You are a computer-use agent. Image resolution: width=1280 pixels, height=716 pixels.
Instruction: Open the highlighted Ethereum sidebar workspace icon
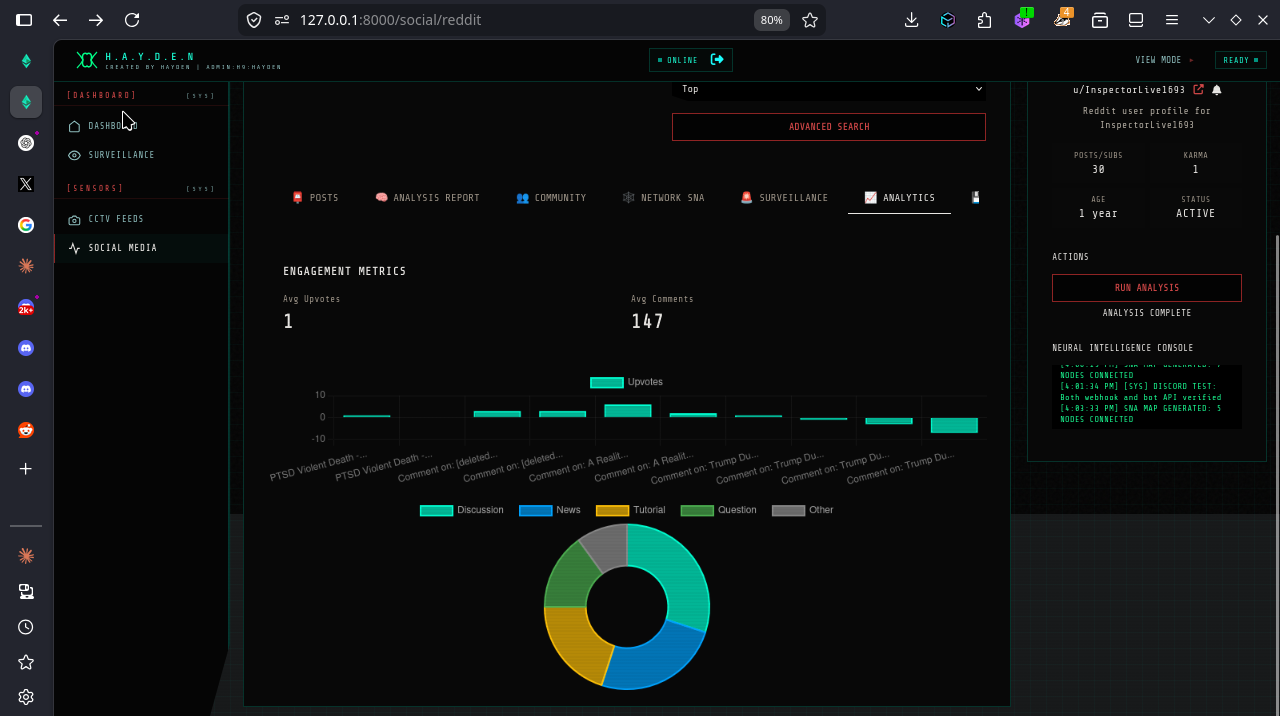coord(26,102)
